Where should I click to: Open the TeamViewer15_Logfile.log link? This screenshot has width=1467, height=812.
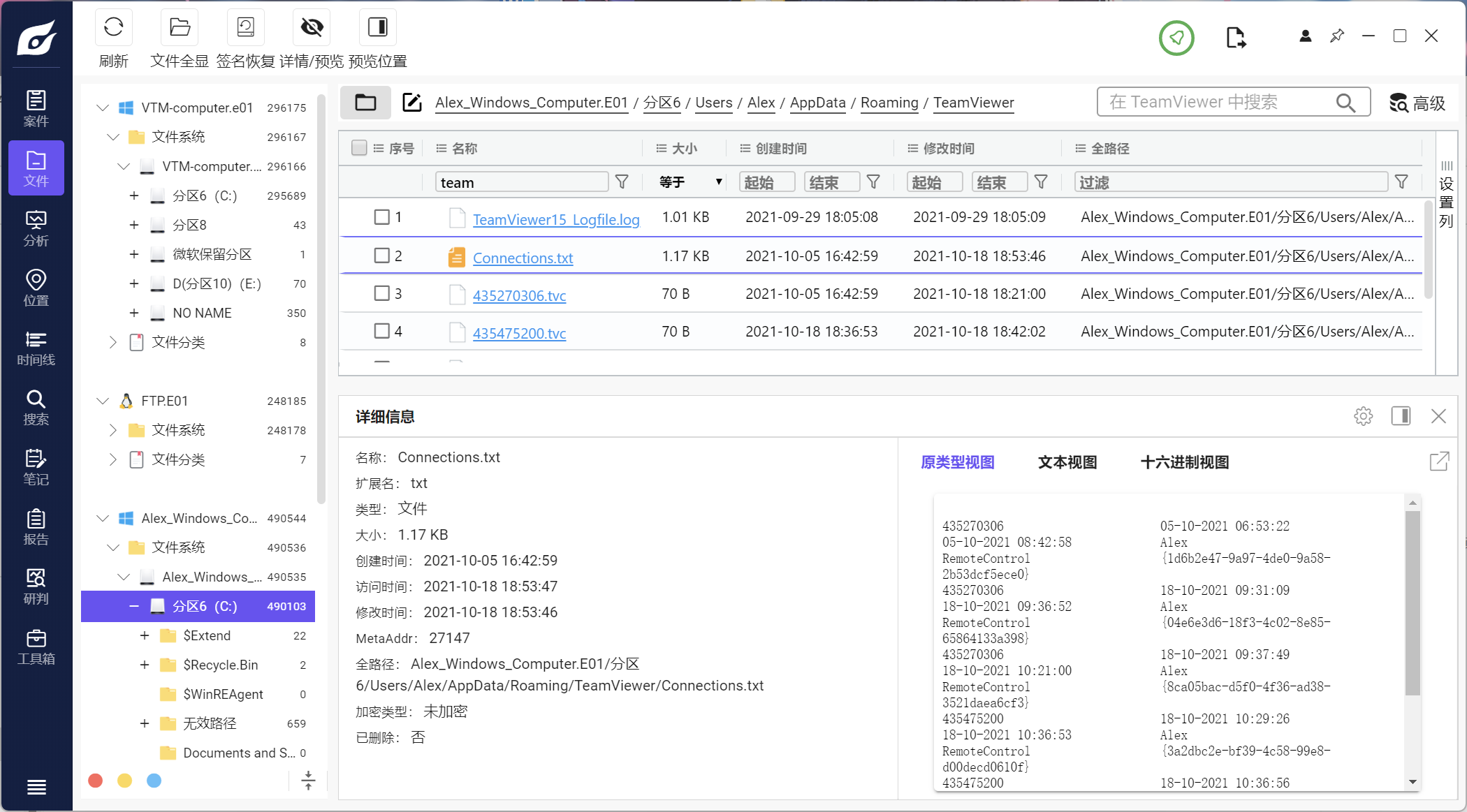pos(556,219)
